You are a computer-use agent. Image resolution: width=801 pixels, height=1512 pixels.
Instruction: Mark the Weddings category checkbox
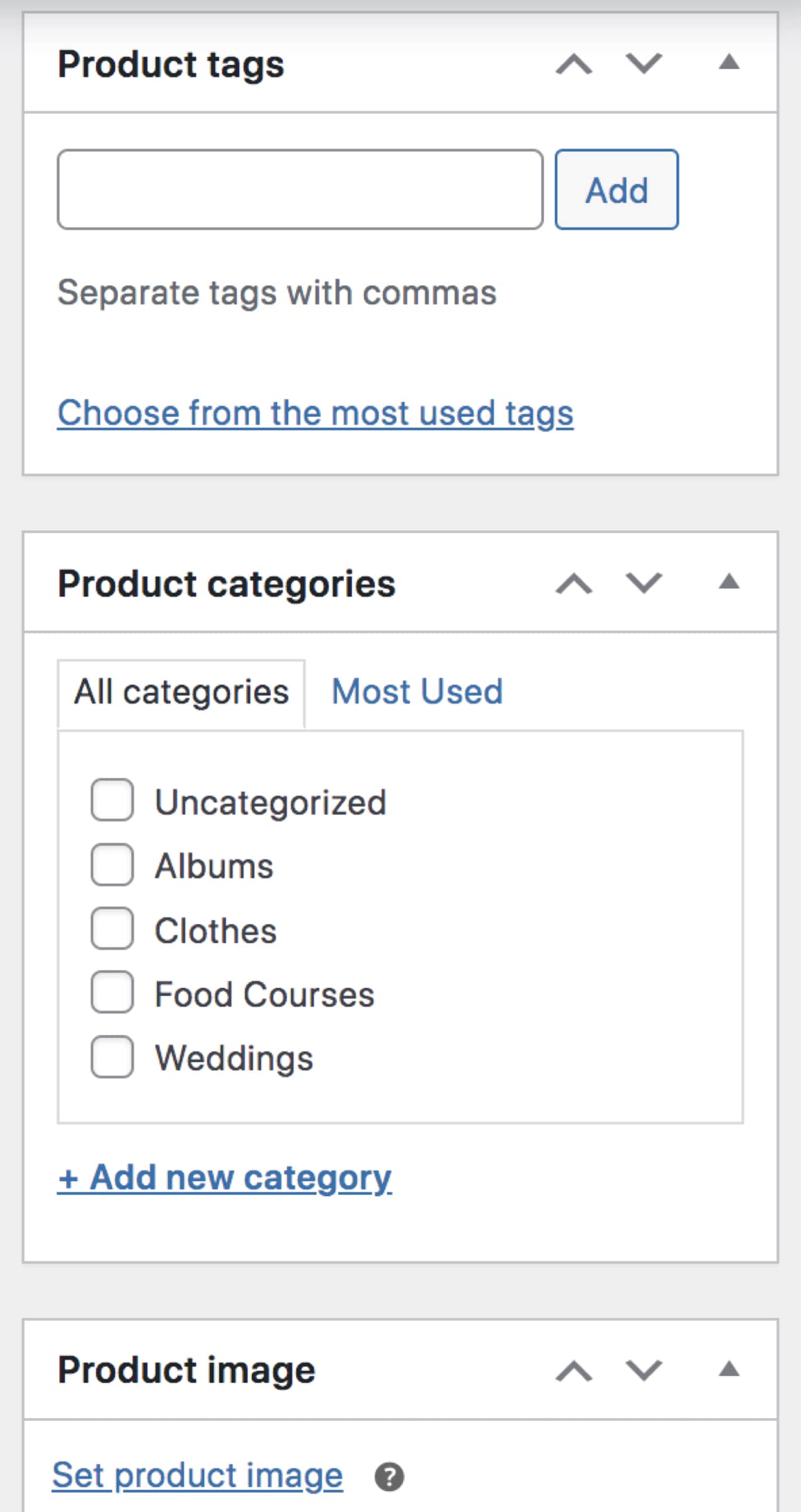[x=112, y=1057]
